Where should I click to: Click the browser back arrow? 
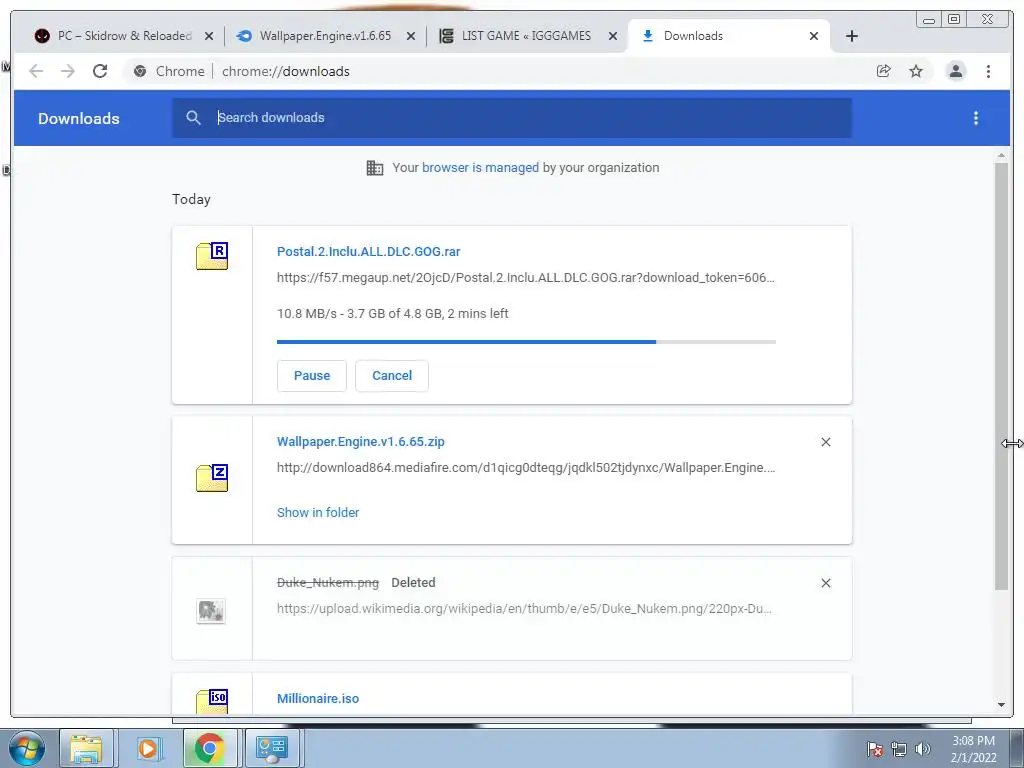(x=36, y=71)
